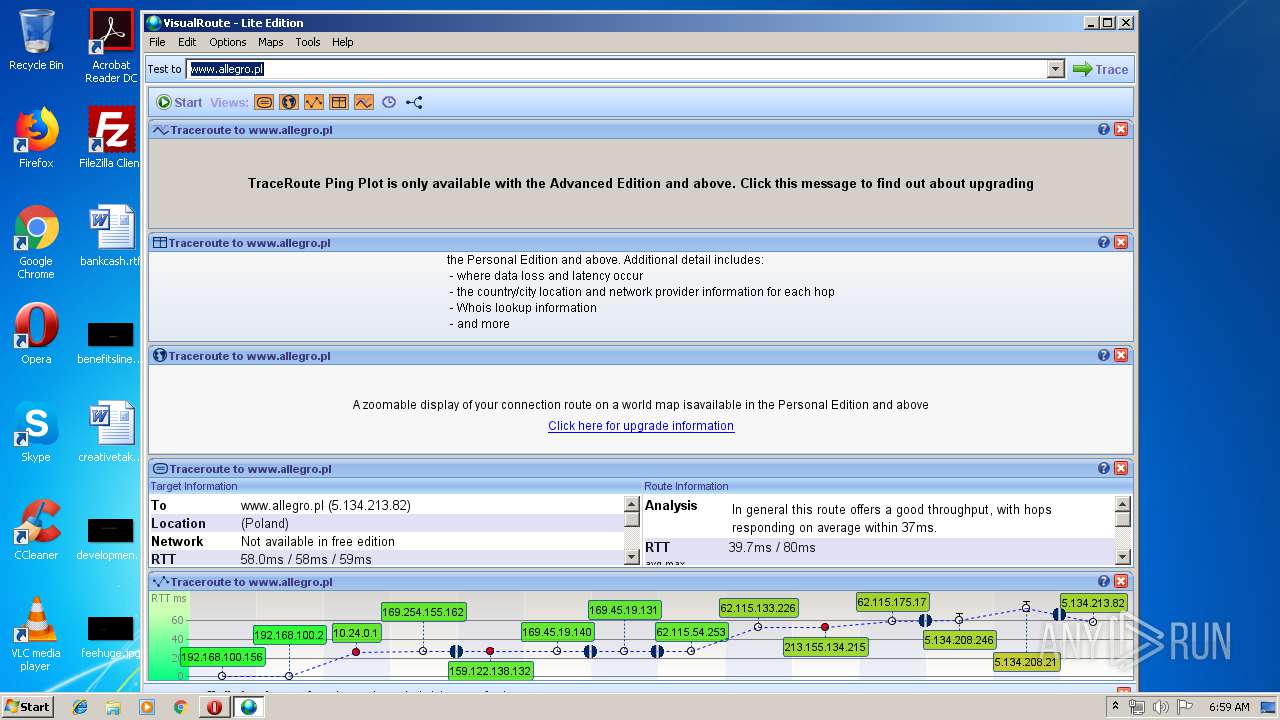Select hop label 169.45.19.140
Viewport: 1280px width, 720px height.
[557, 632]
